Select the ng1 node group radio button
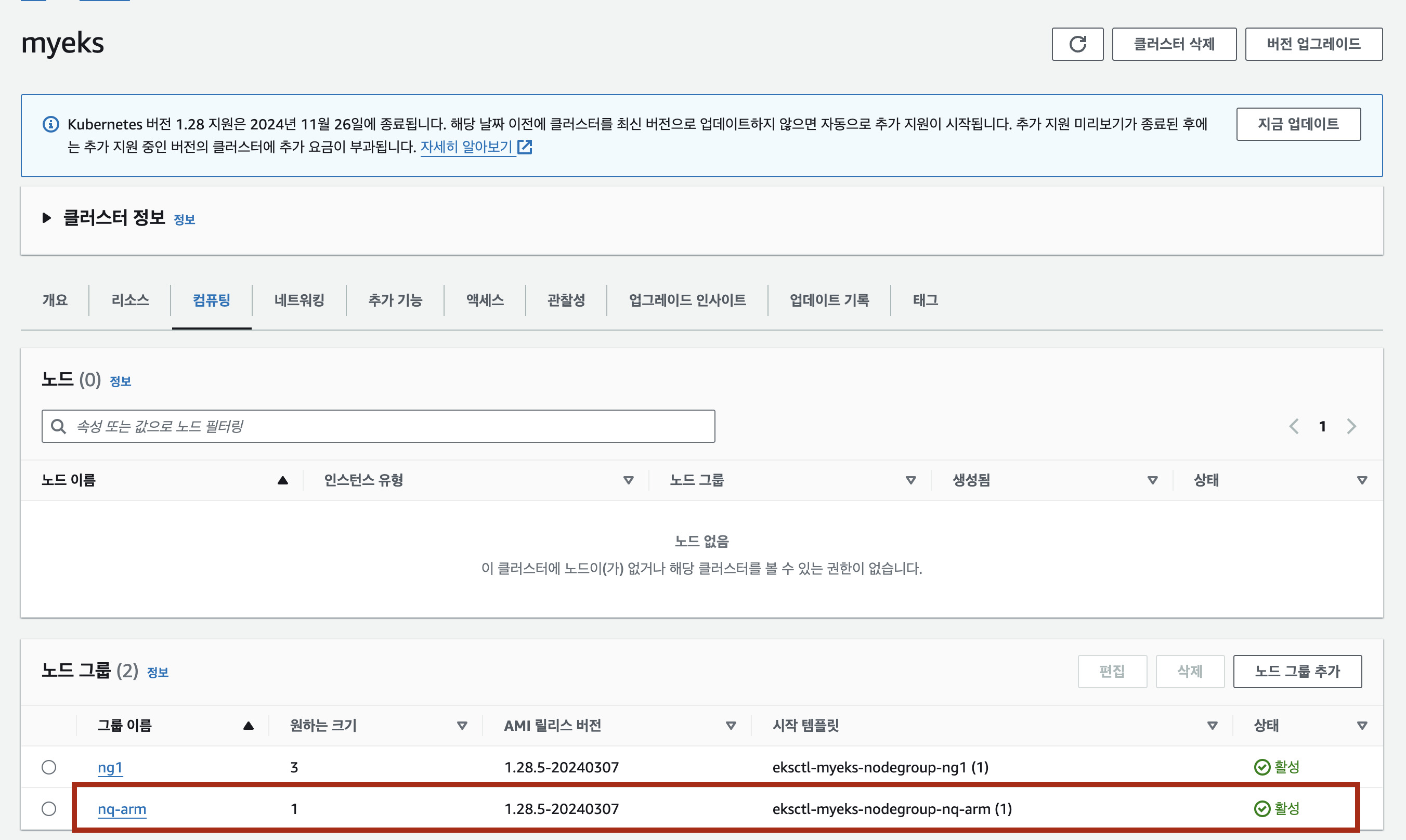 [49, 767]
